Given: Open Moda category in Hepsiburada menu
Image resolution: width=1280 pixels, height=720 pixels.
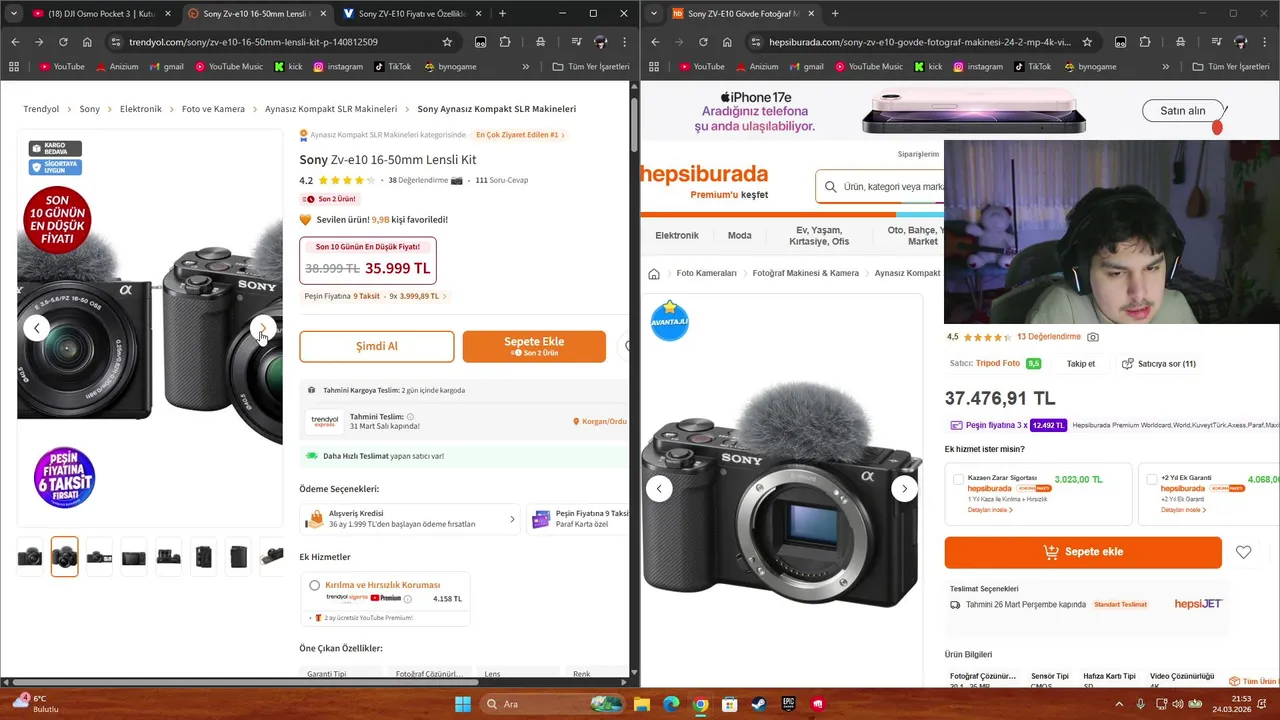Looking at the screenshot, I should point(739,235).
